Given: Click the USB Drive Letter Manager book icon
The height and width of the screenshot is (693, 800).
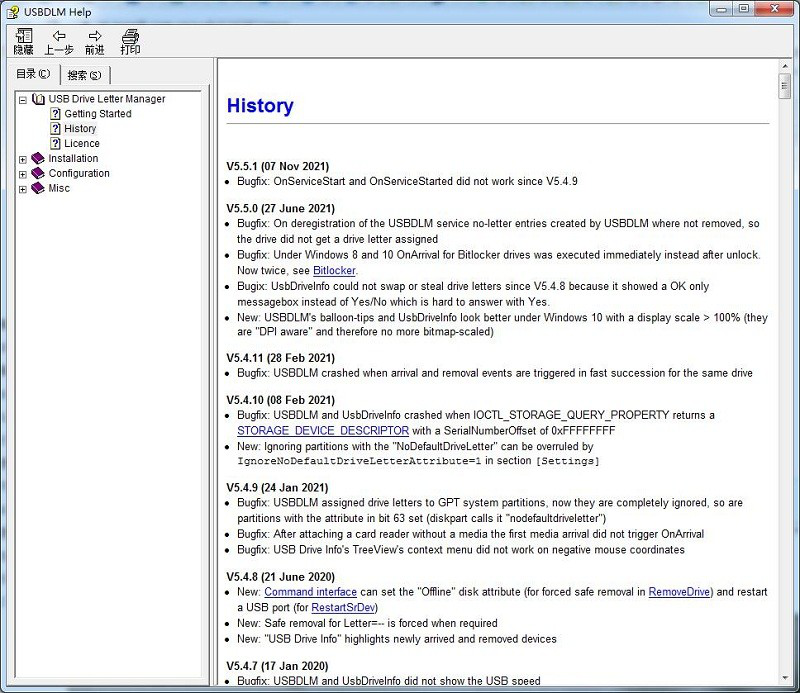Looking at the screenshot, I should (38, 98).
